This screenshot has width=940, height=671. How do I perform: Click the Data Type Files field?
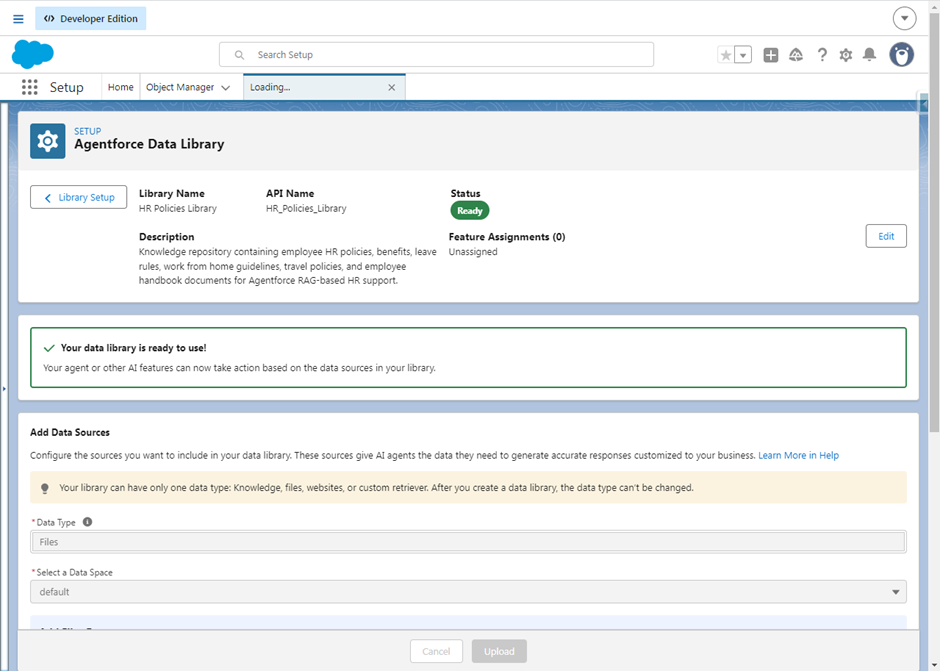click(468, 542)
